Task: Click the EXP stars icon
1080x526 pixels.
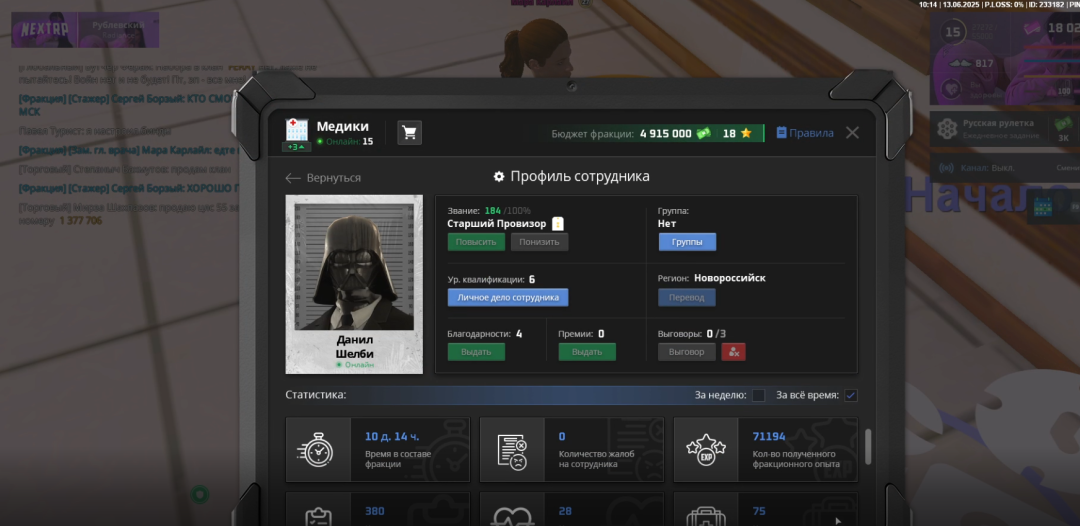Action: pos(706,450)
